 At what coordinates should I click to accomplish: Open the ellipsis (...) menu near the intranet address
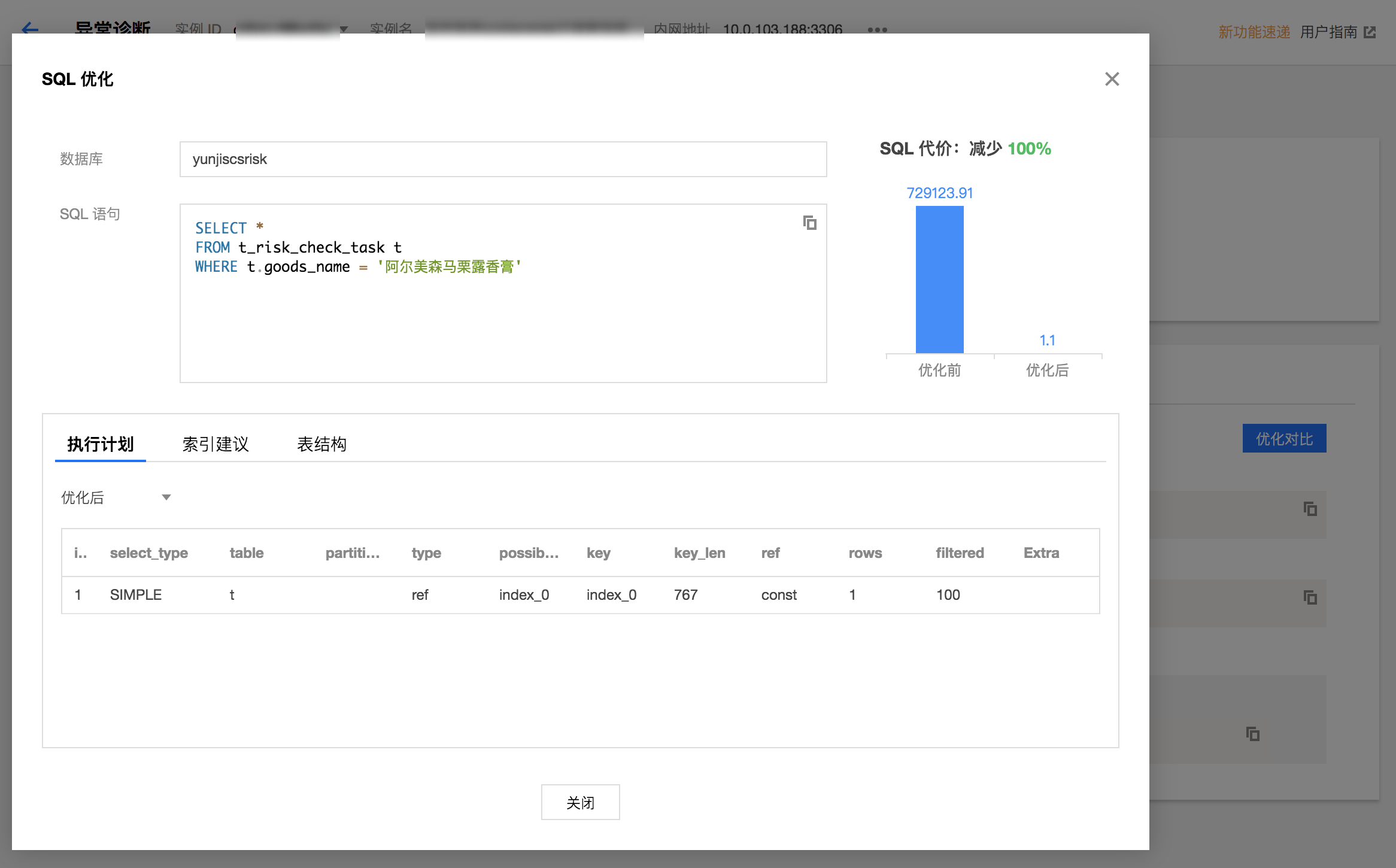pyautogui.click(x=876, y=29)
